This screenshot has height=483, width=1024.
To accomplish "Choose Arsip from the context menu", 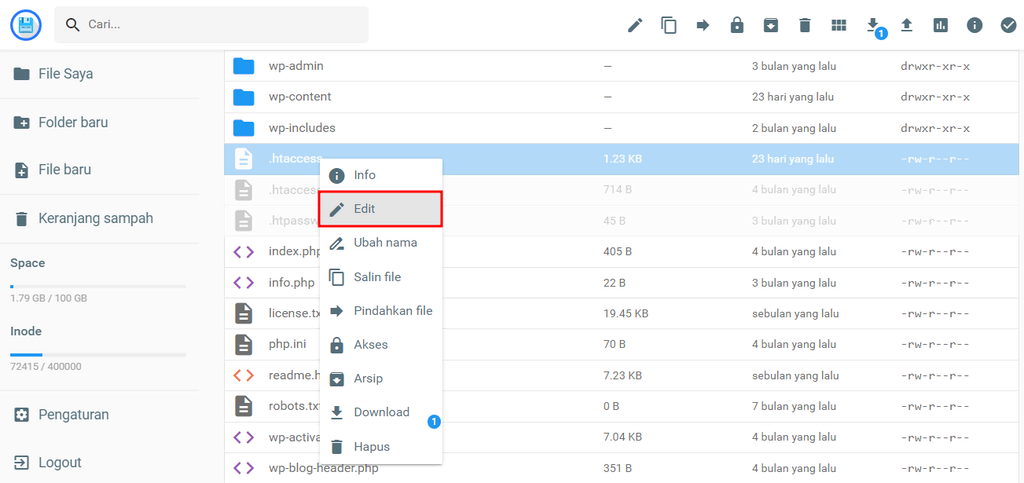I will point(381,379).
